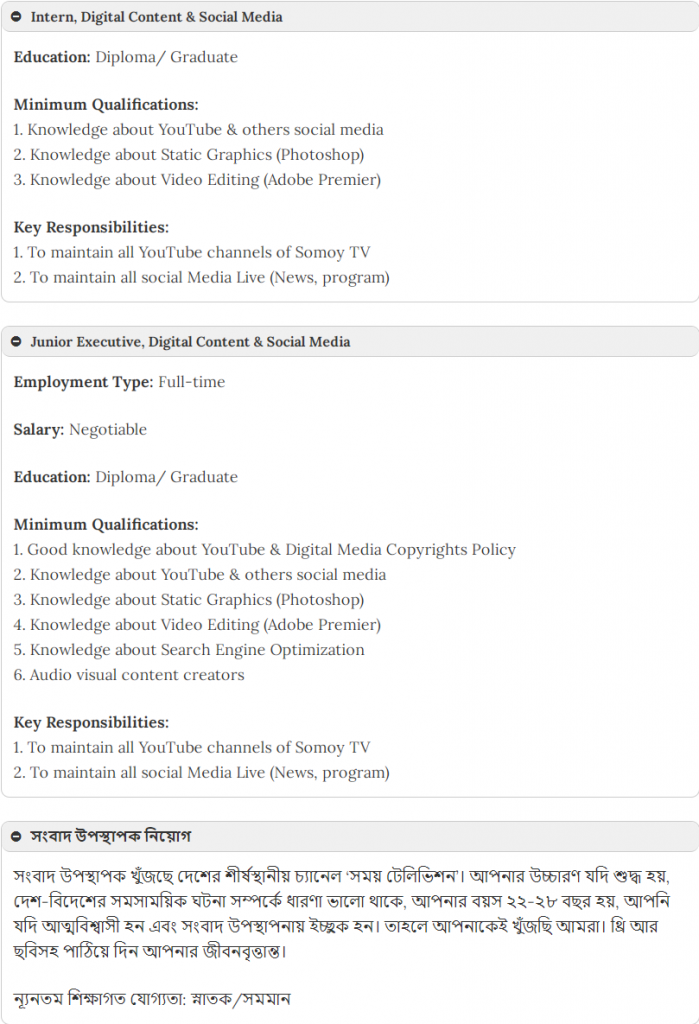Collapse the সংবাদ উপস্থাপক নিয়োগ accordion header

[350, 837]
